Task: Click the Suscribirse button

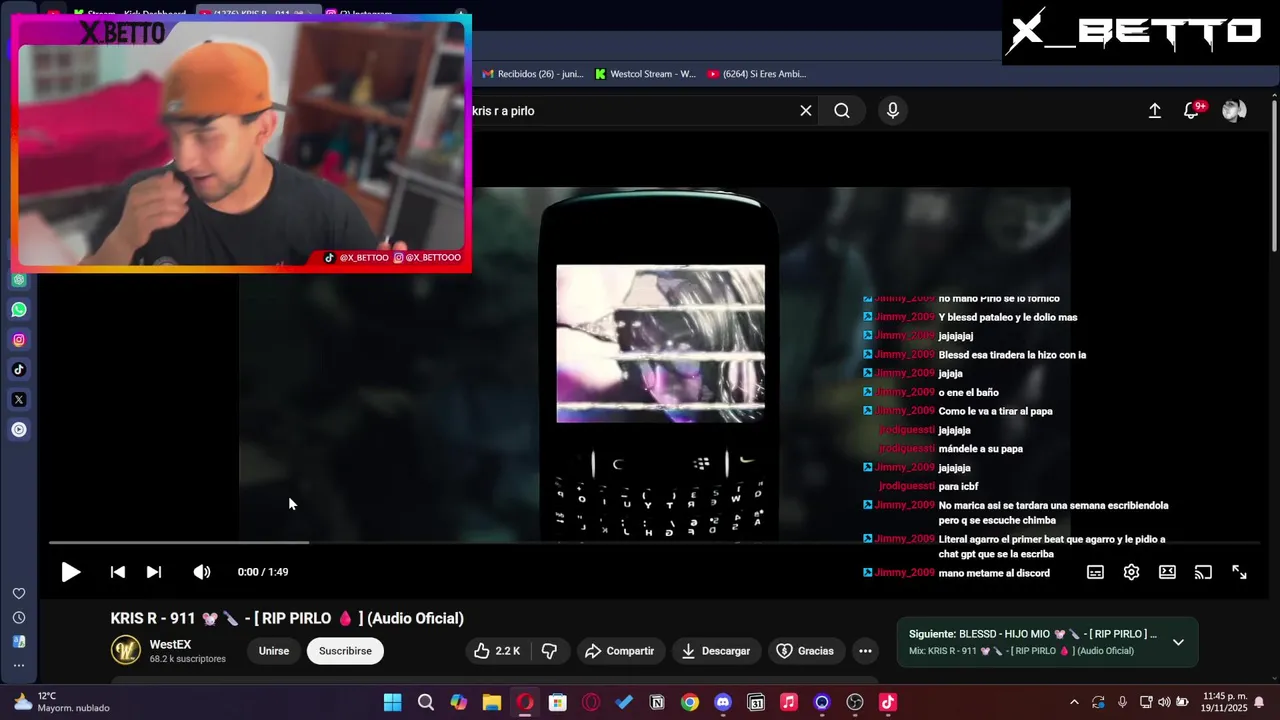Action: point(345,651)
